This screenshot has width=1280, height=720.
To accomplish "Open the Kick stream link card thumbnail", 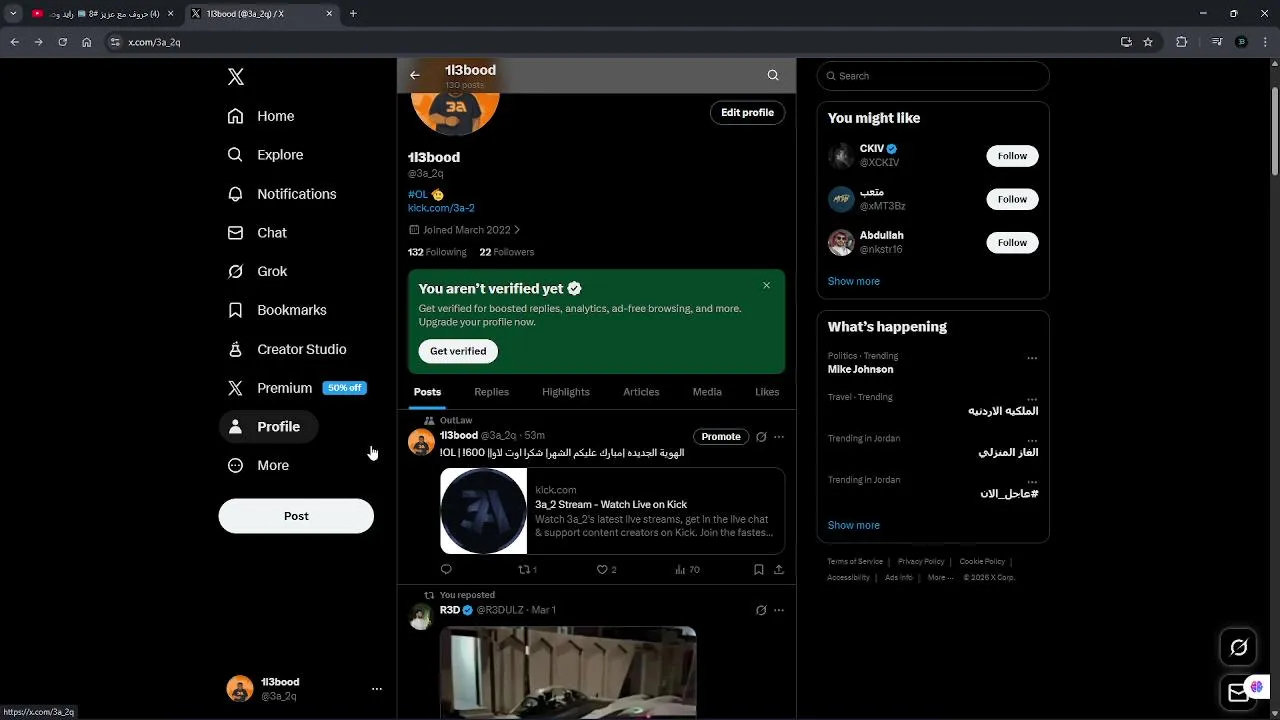I will (x=484, y=511).
